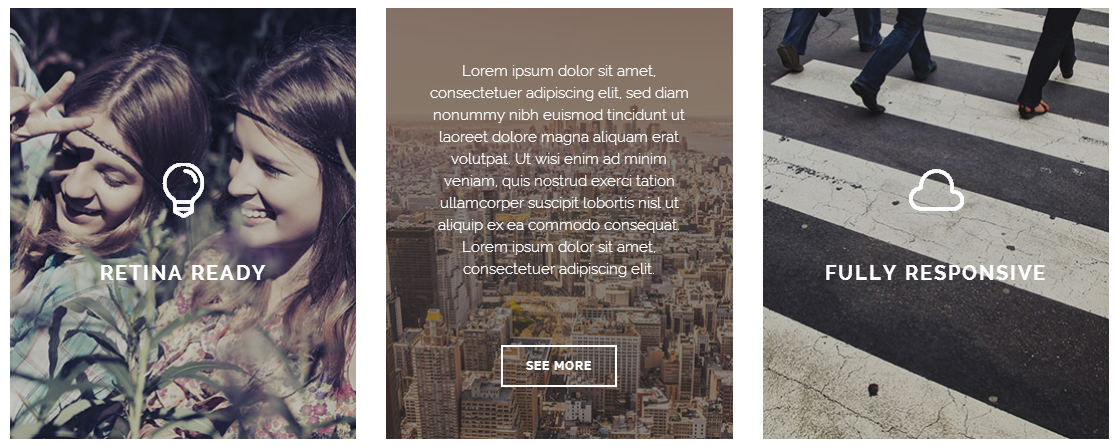1116x447 pixels.
Task: Click the red sandal on the crosswalk
Action: click(x=1034, y=110)
